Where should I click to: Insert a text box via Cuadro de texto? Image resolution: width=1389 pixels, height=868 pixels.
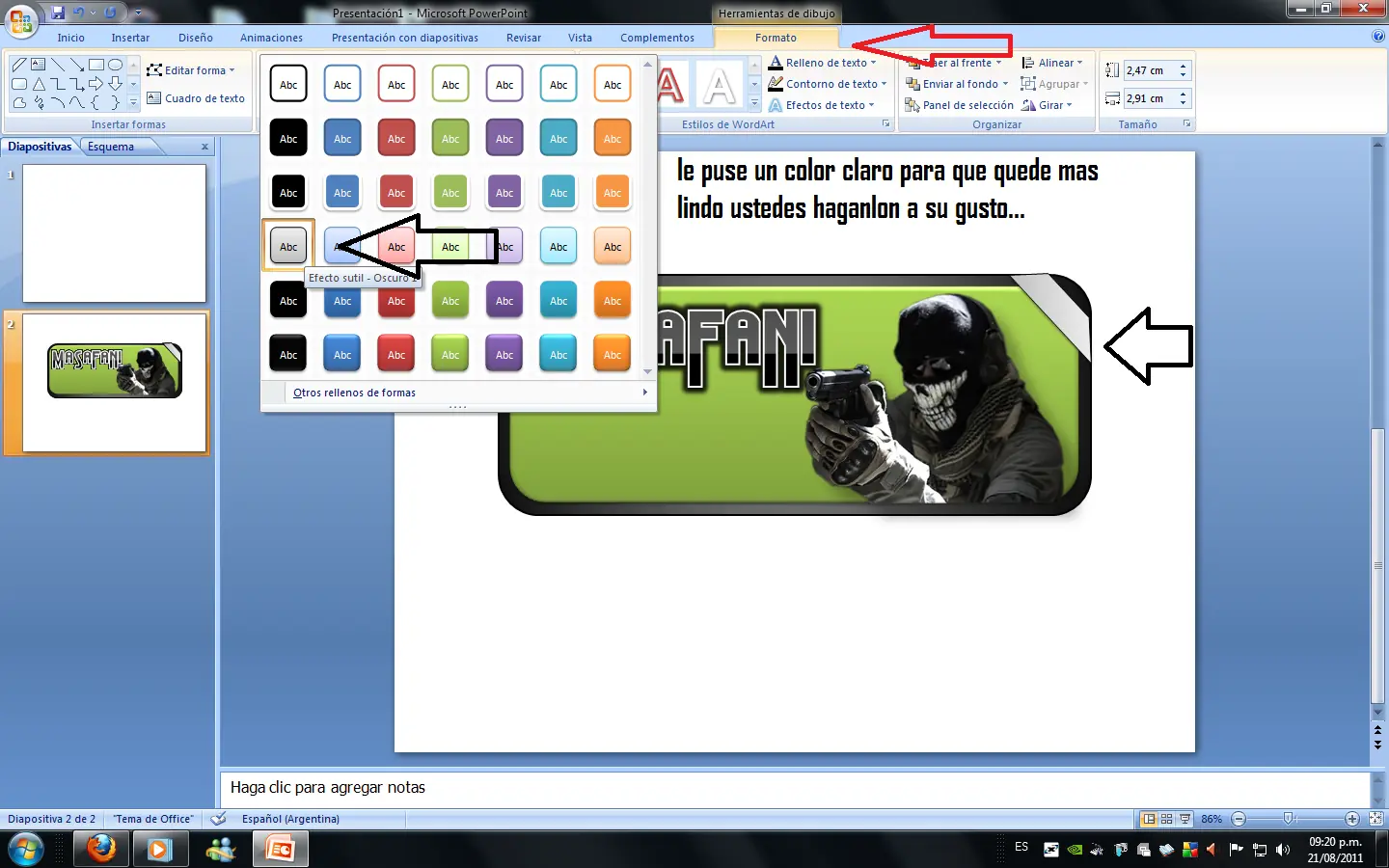tap(196, 98)
